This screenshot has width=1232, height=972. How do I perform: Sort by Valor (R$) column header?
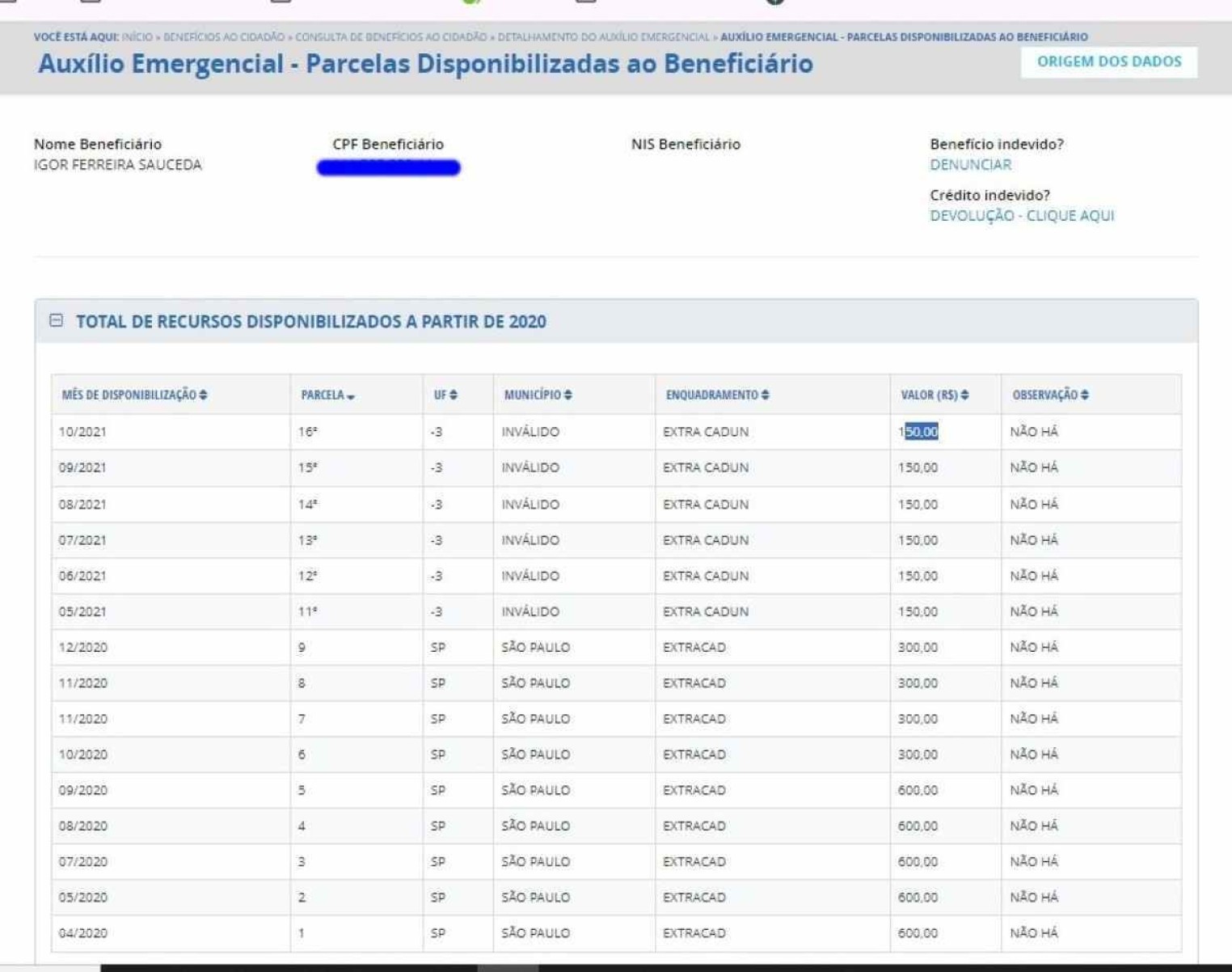[935, 395]
